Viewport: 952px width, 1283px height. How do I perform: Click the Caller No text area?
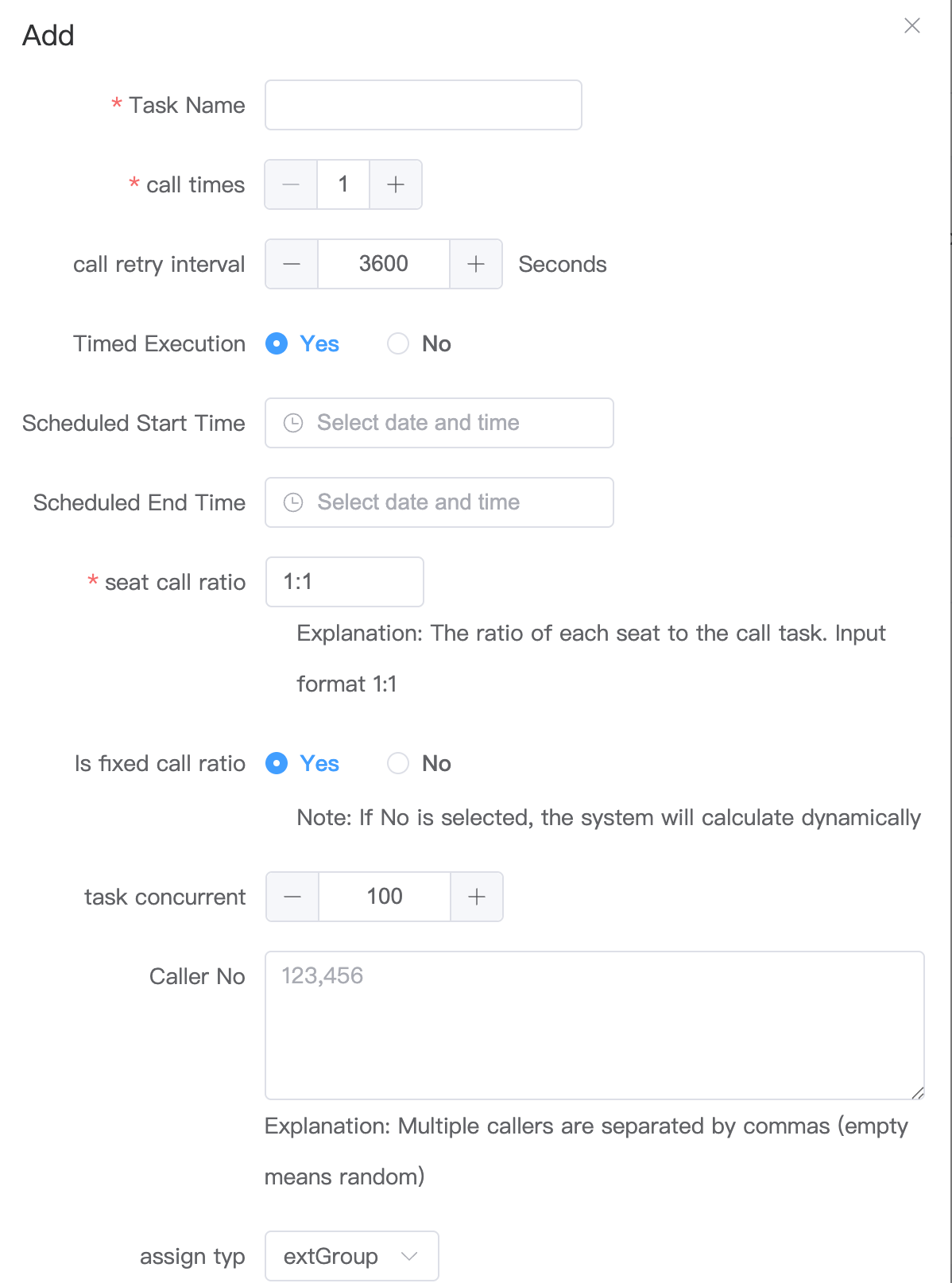594,1025
